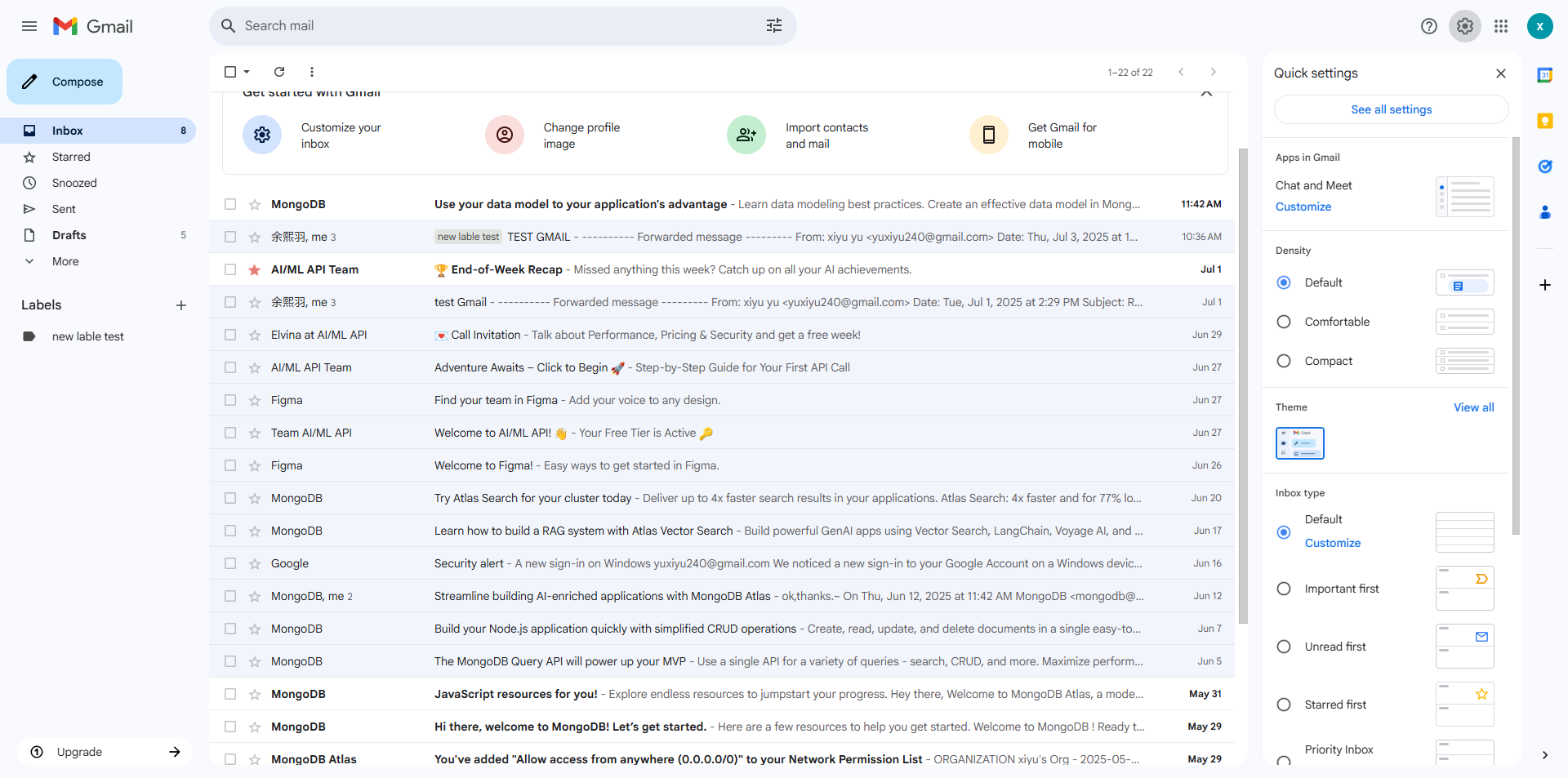This screenshot has height=778, width=1568.
Task: Collapse the Get started with Gmail section
Action: click(1206, 93)
